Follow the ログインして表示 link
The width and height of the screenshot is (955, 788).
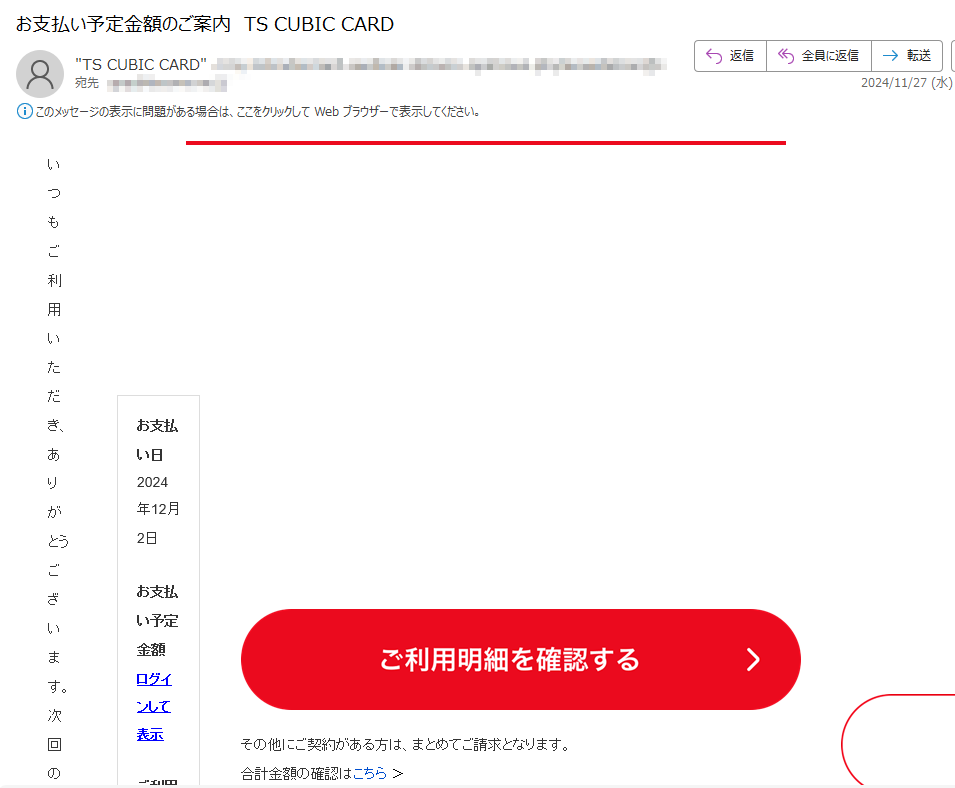tap(154, 706)
